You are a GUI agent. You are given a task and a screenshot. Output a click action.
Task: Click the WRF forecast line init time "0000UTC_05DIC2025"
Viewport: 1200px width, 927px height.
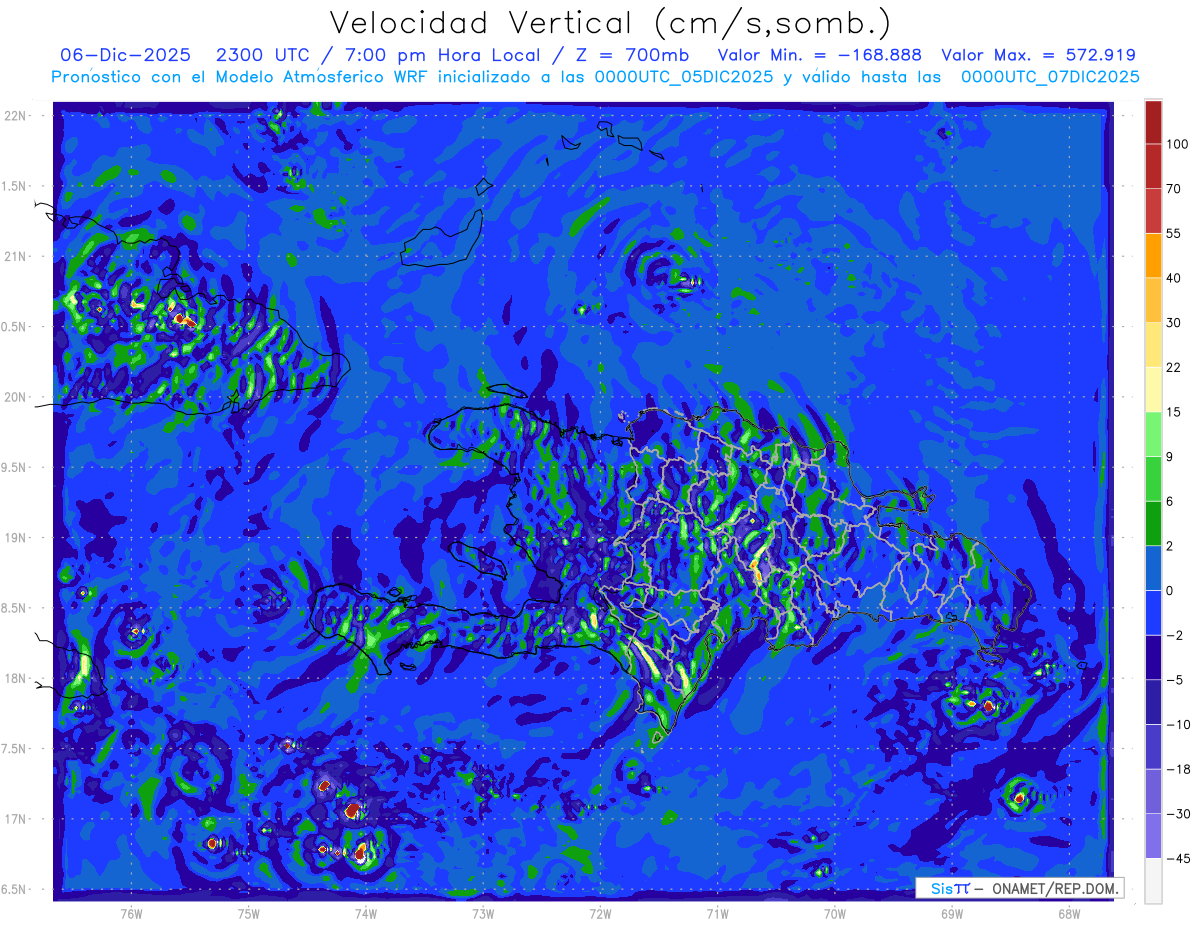(x=685, y=77)
